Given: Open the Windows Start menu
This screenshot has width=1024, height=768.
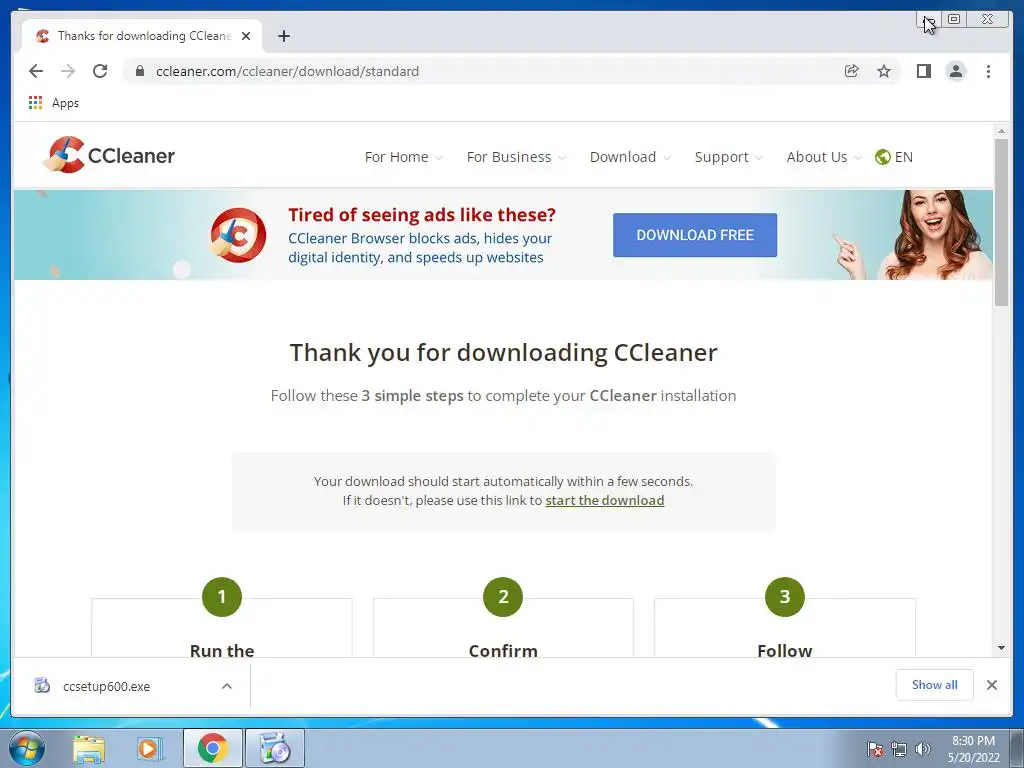Looking at the screenshot, I should (x=26, y=748).
